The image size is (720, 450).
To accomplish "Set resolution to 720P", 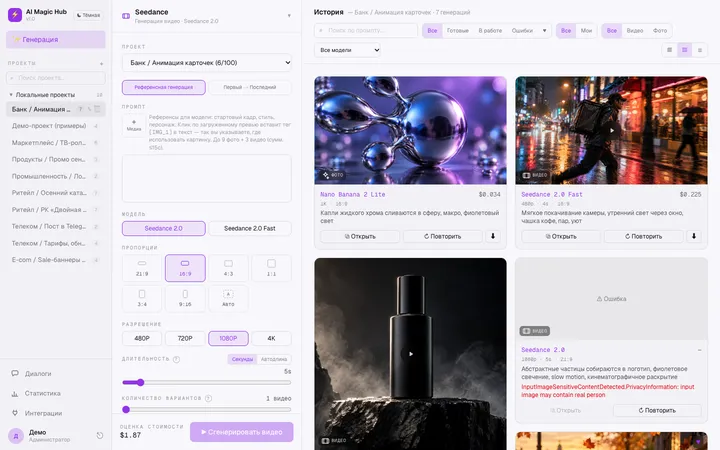I will 185,338.
